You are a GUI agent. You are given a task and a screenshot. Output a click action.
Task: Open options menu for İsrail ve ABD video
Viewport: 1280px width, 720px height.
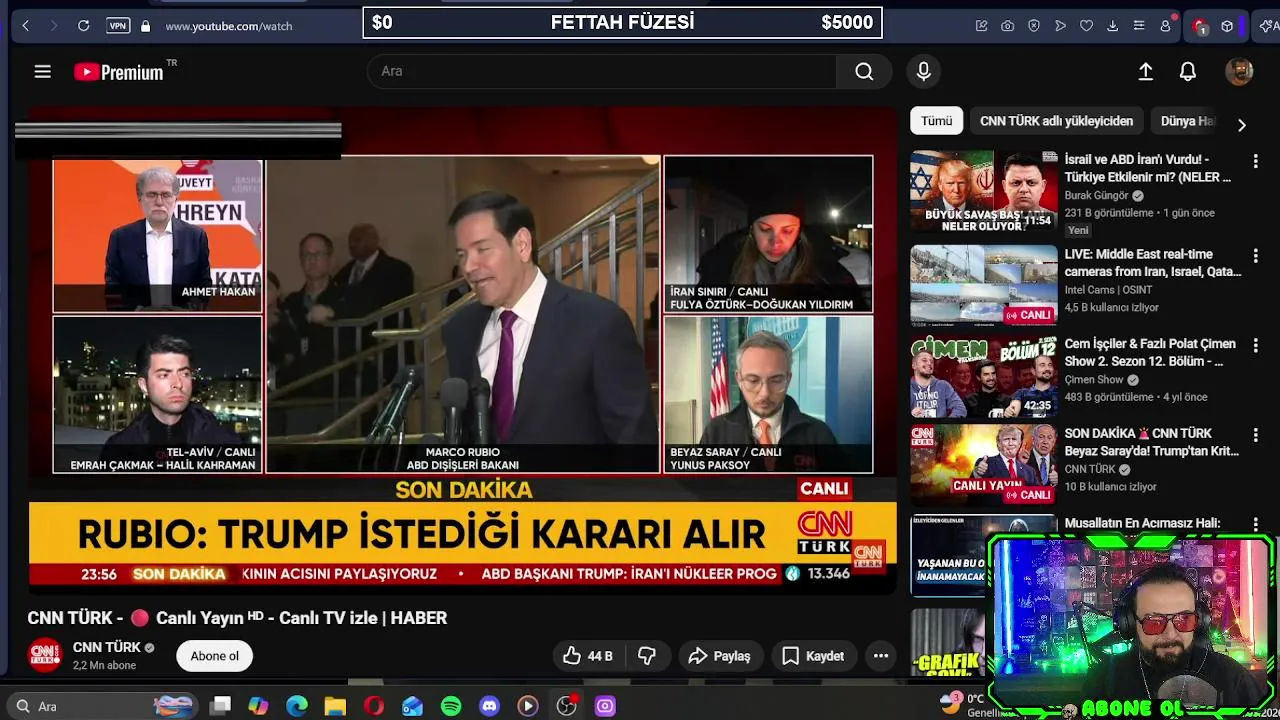pyautogui.click(x=1256, y=161)
